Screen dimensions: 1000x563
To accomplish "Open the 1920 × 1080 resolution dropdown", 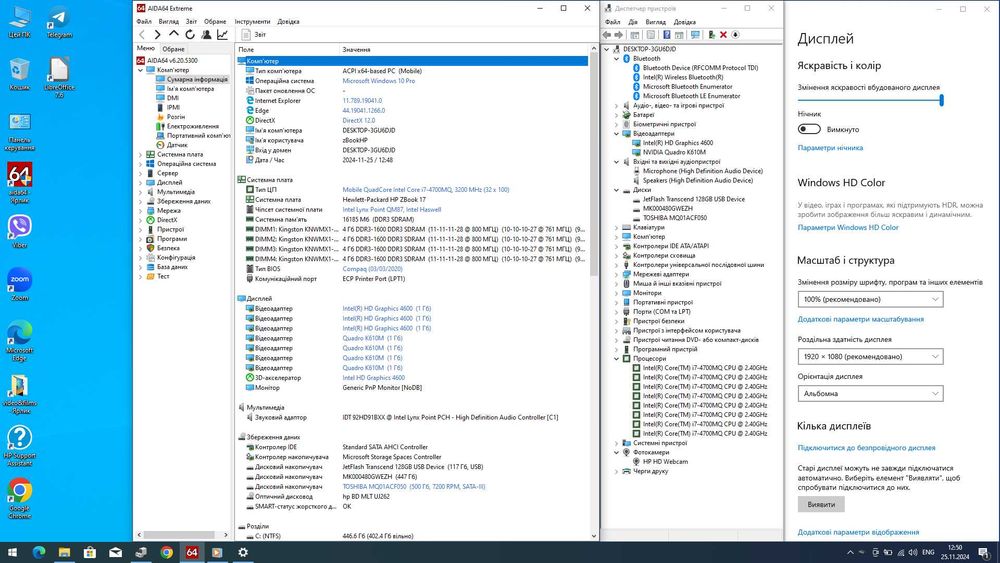I will coord(870,356).
